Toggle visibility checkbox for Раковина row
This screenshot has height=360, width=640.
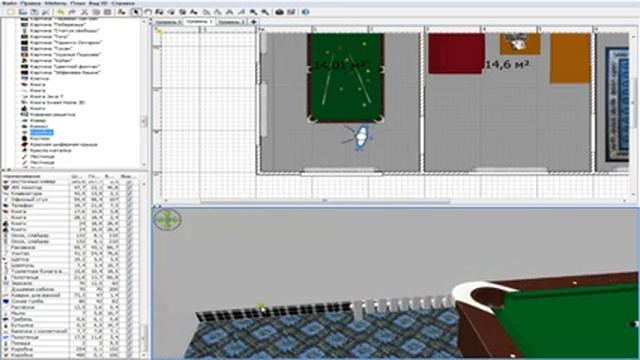[x=129, y=248]
